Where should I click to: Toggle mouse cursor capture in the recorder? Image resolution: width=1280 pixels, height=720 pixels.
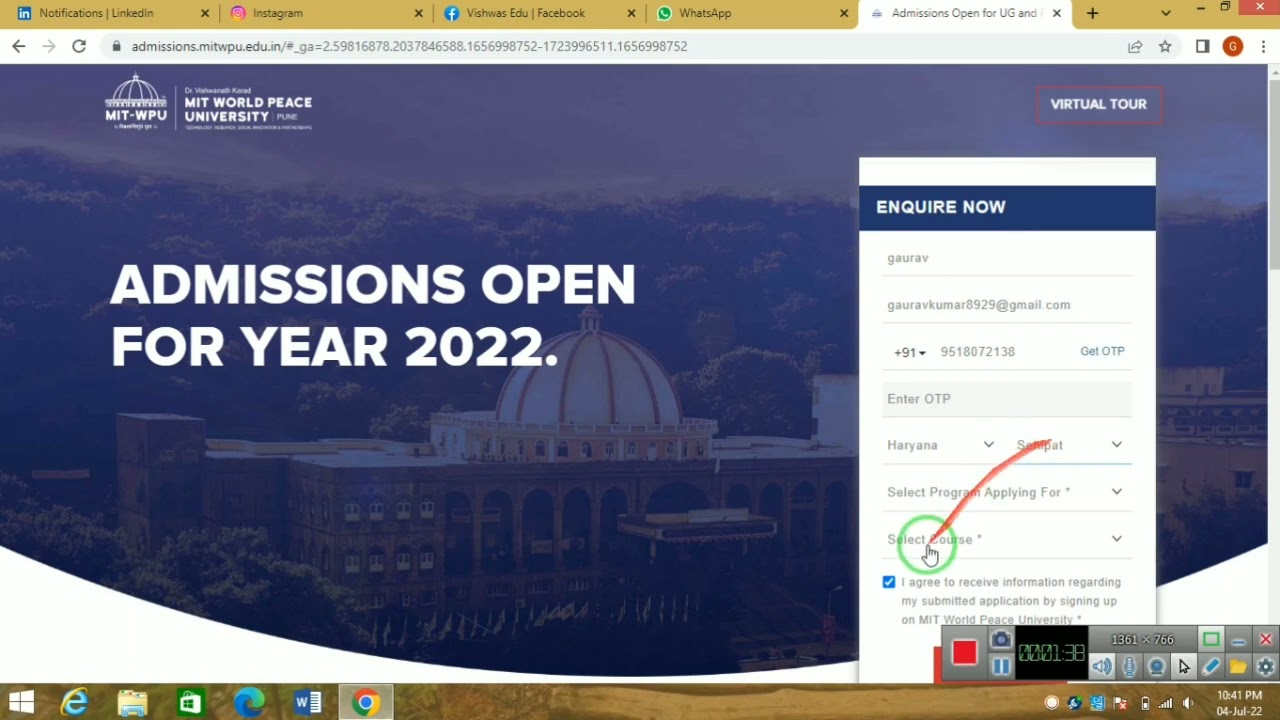pos(1184,666)
